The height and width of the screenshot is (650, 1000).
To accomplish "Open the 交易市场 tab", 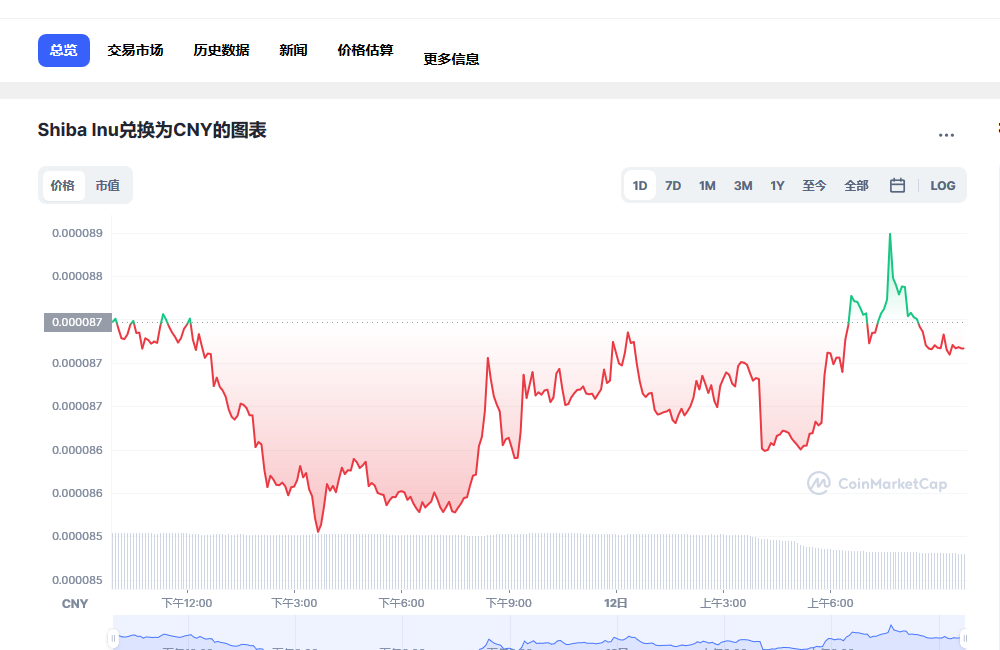I will pos(135,50).
